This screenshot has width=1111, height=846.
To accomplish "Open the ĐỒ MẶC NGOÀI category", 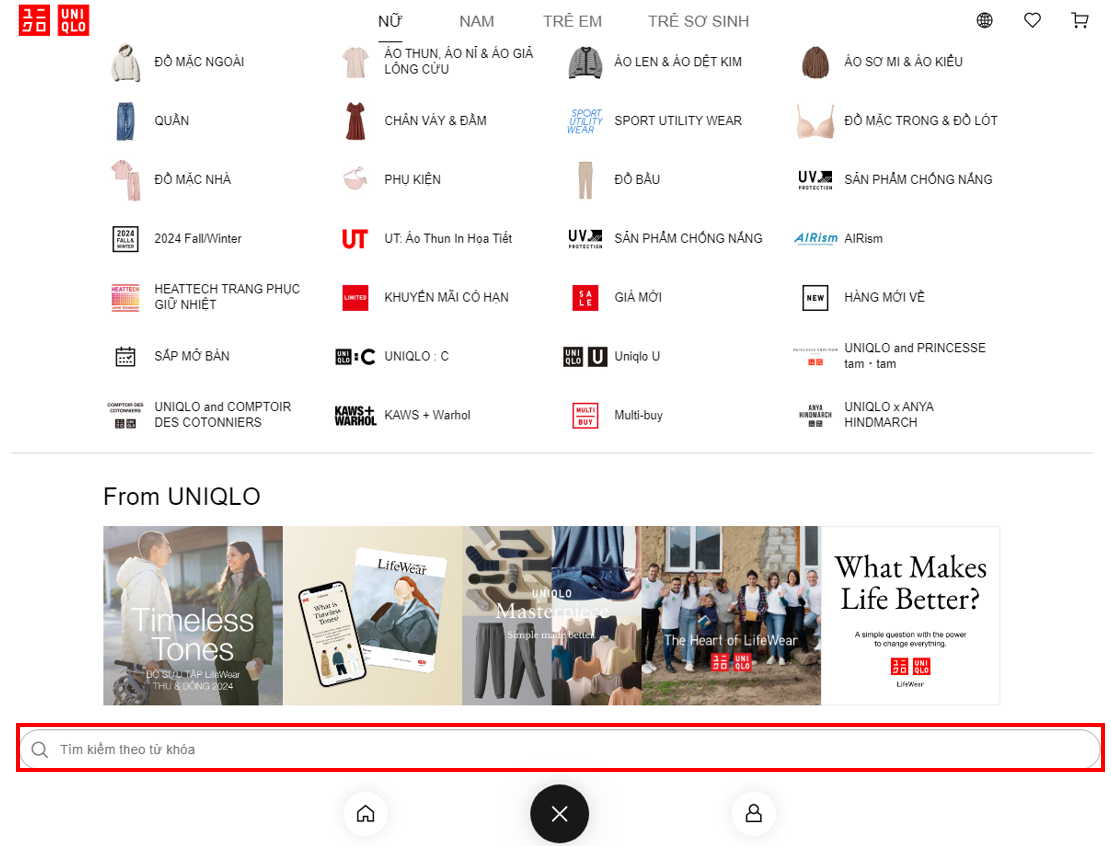I will click(199, 62).
